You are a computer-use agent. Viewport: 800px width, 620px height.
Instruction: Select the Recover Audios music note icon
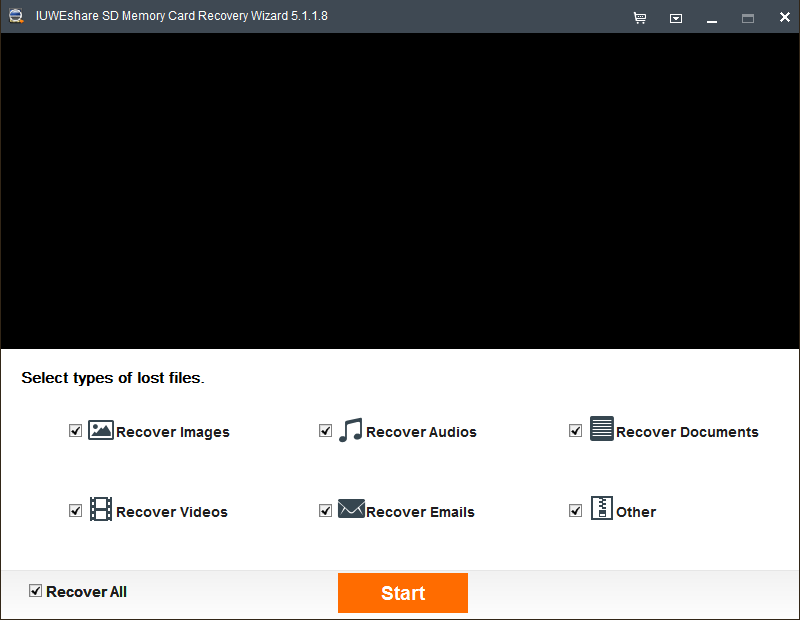(x=351, y=430)
